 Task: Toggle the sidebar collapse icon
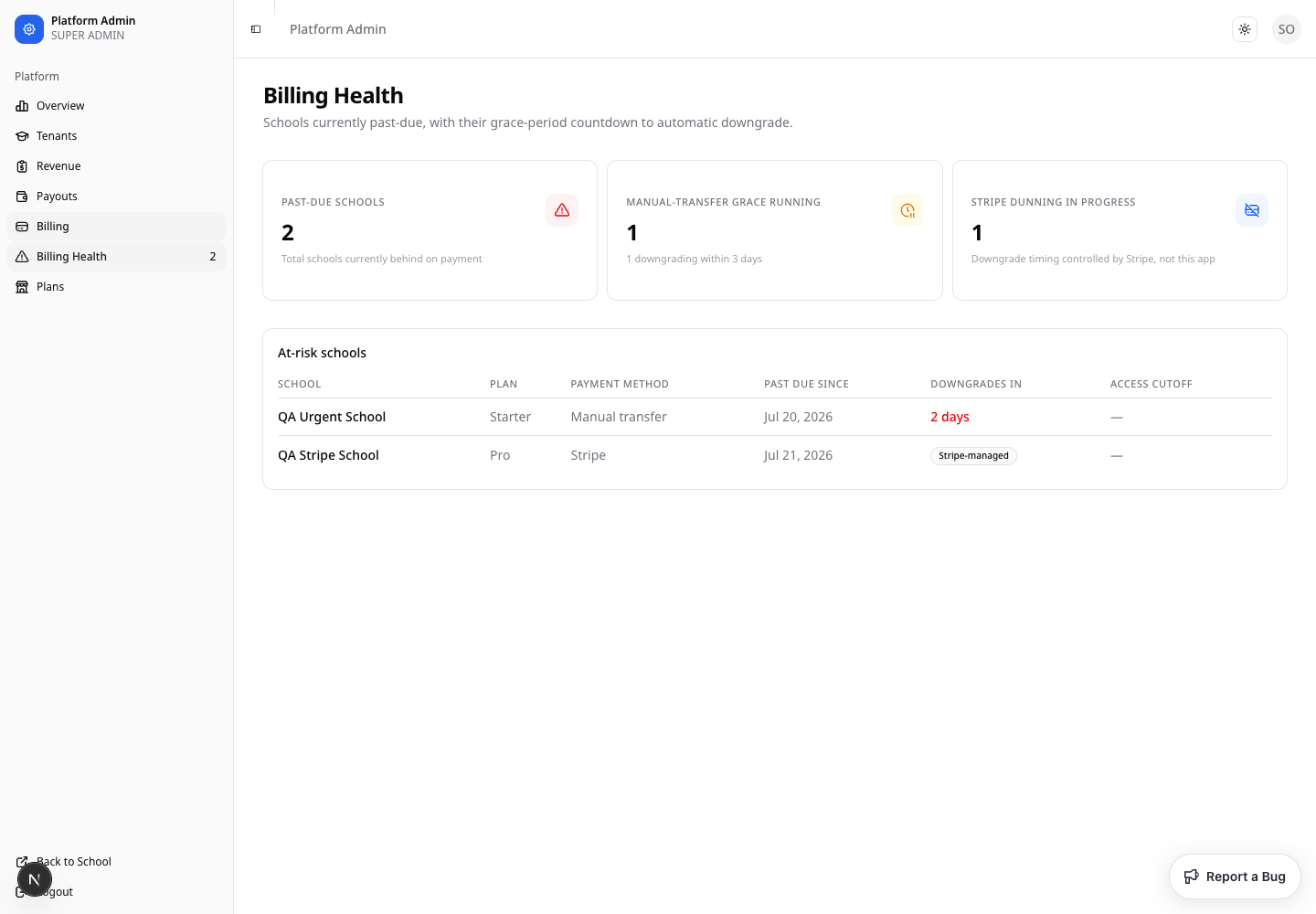pyautogui.click(x=256, y=29)
